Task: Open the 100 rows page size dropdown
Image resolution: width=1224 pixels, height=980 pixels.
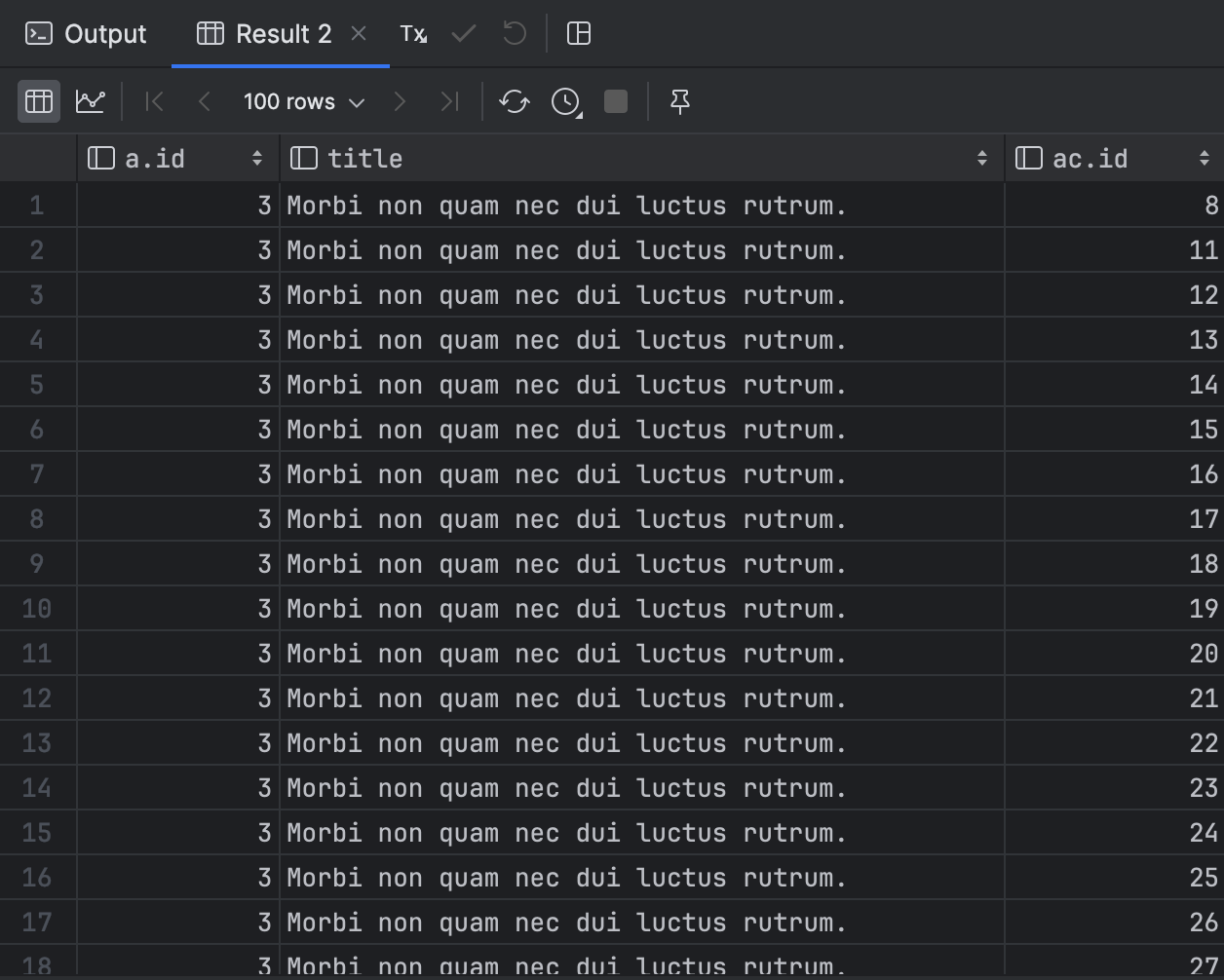Action: 304,101
